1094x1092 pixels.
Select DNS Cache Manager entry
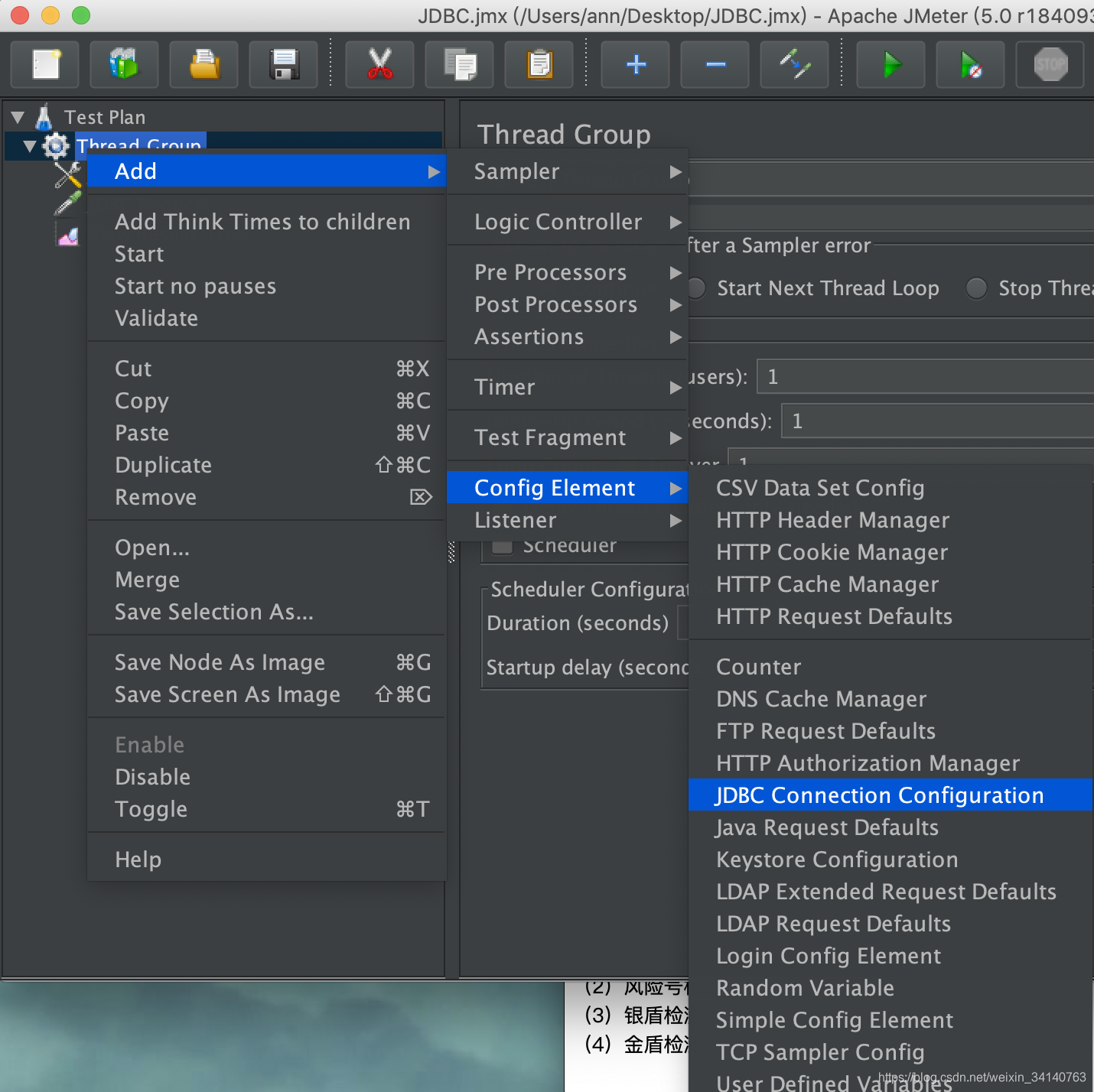pos(890,699)
